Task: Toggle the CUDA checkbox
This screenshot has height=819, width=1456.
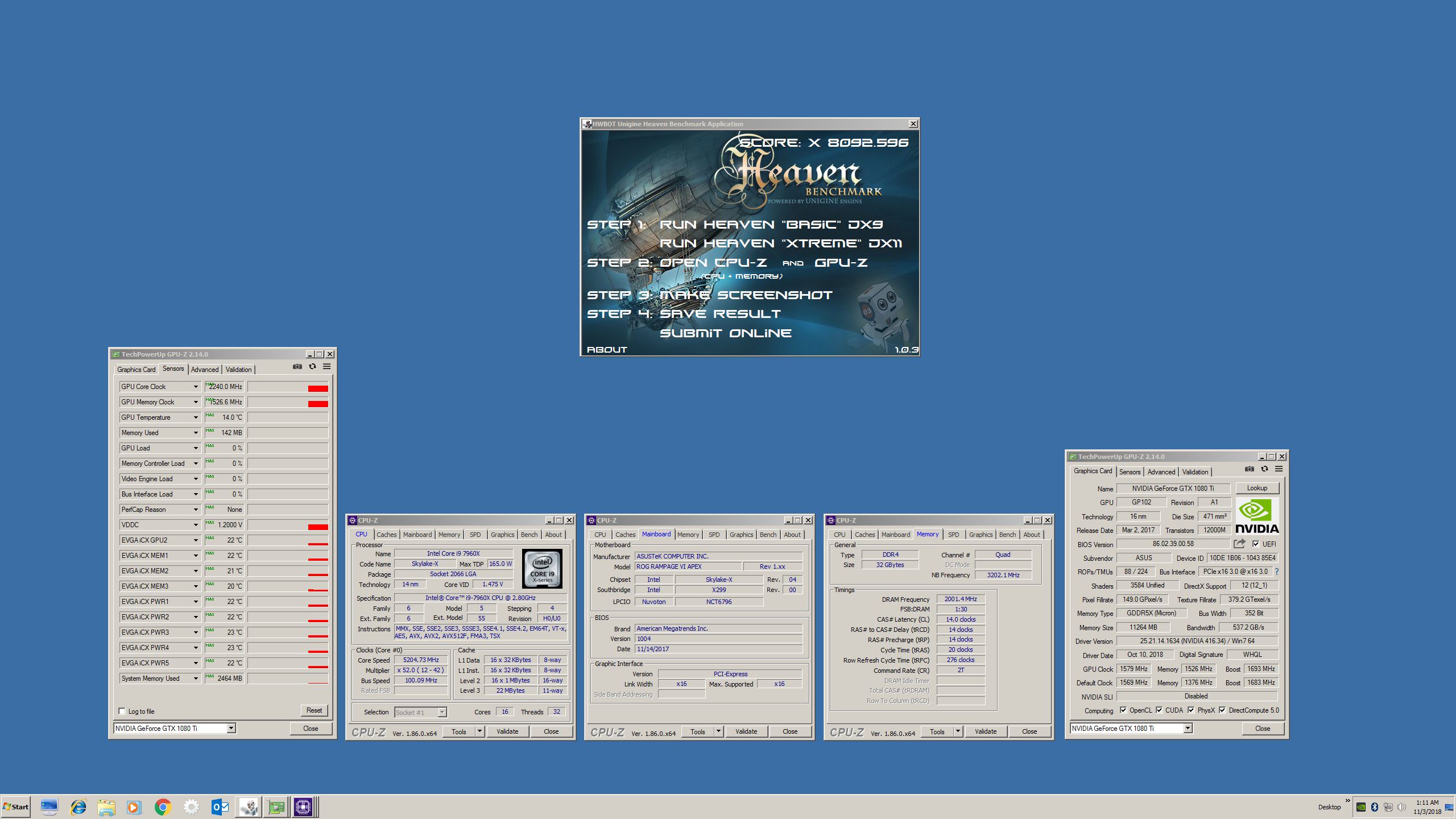Action: tap(1159, 710)
